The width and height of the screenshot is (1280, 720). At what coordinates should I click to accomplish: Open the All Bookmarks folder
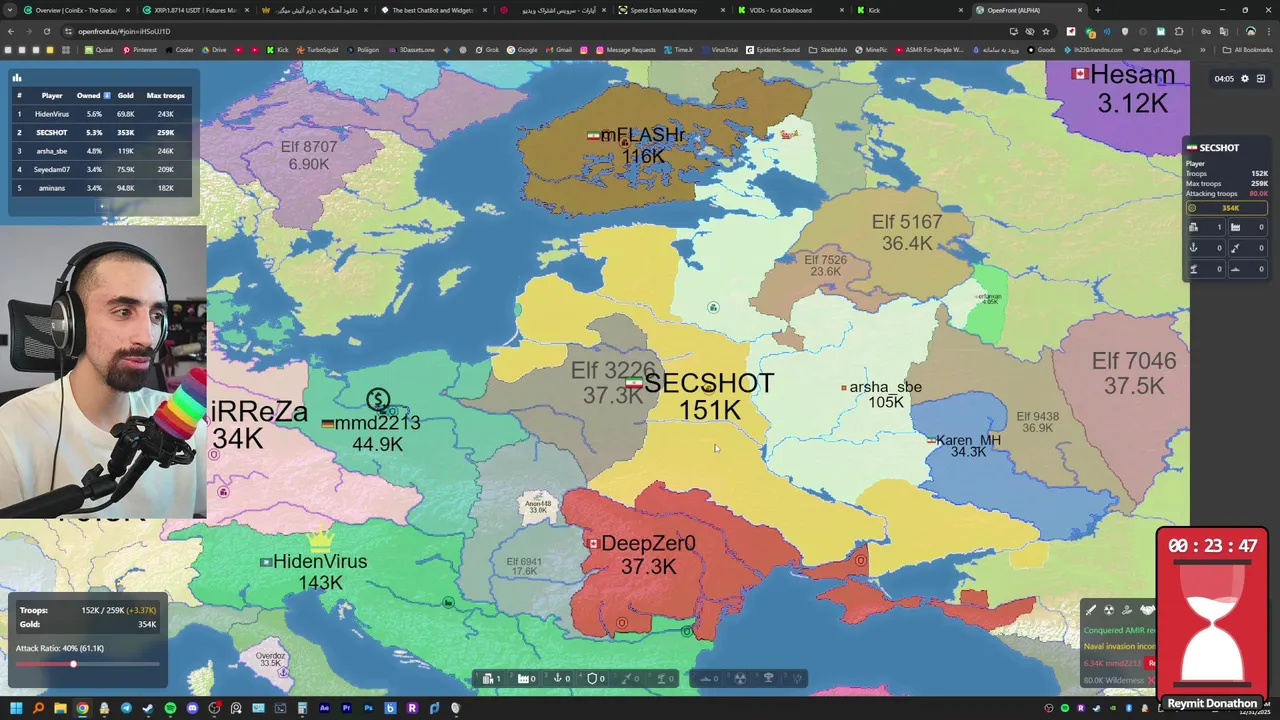pos(1248,49)
